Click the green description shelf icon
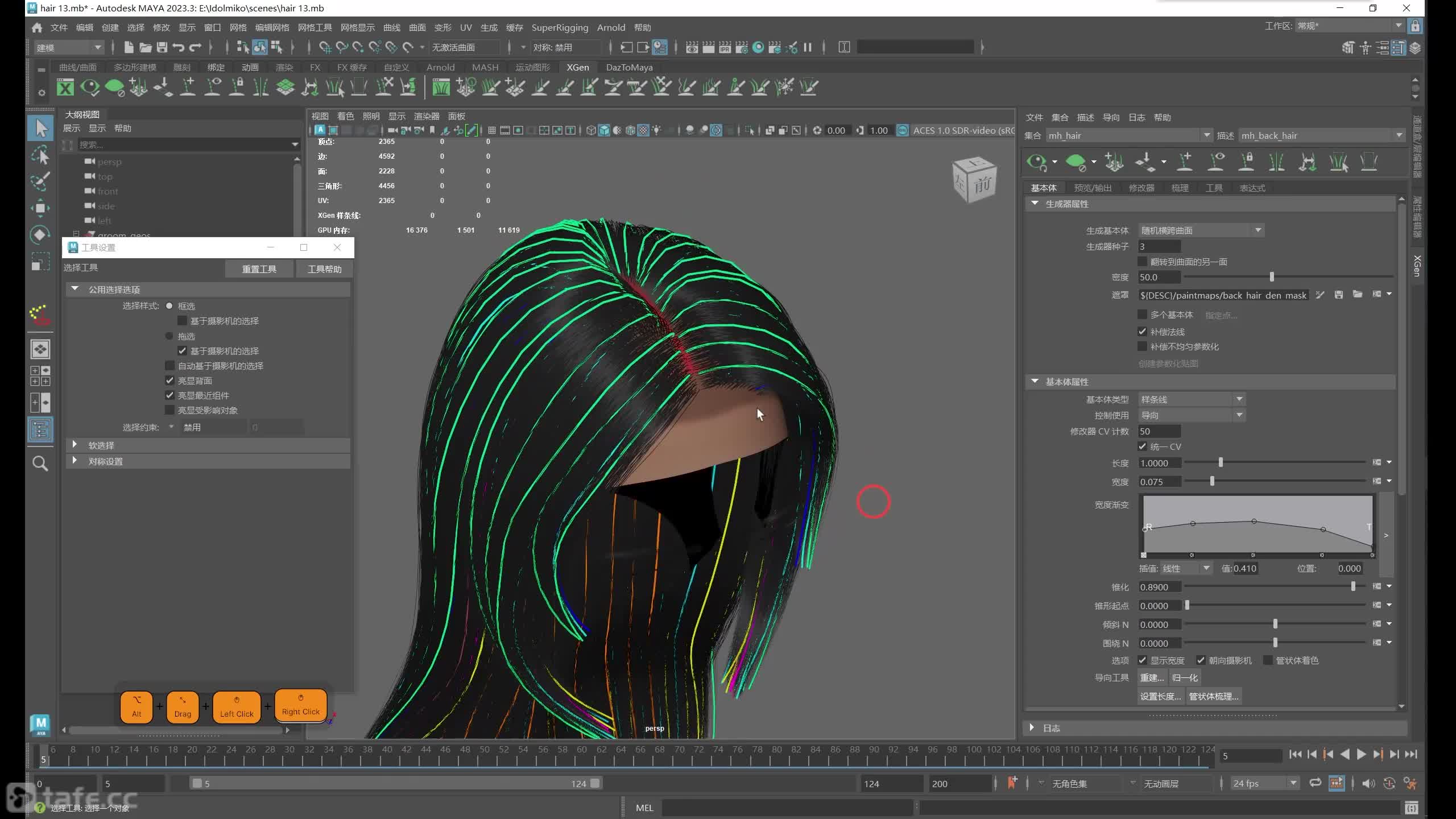Screen dimensions: 1456x819 pos(114,87)
